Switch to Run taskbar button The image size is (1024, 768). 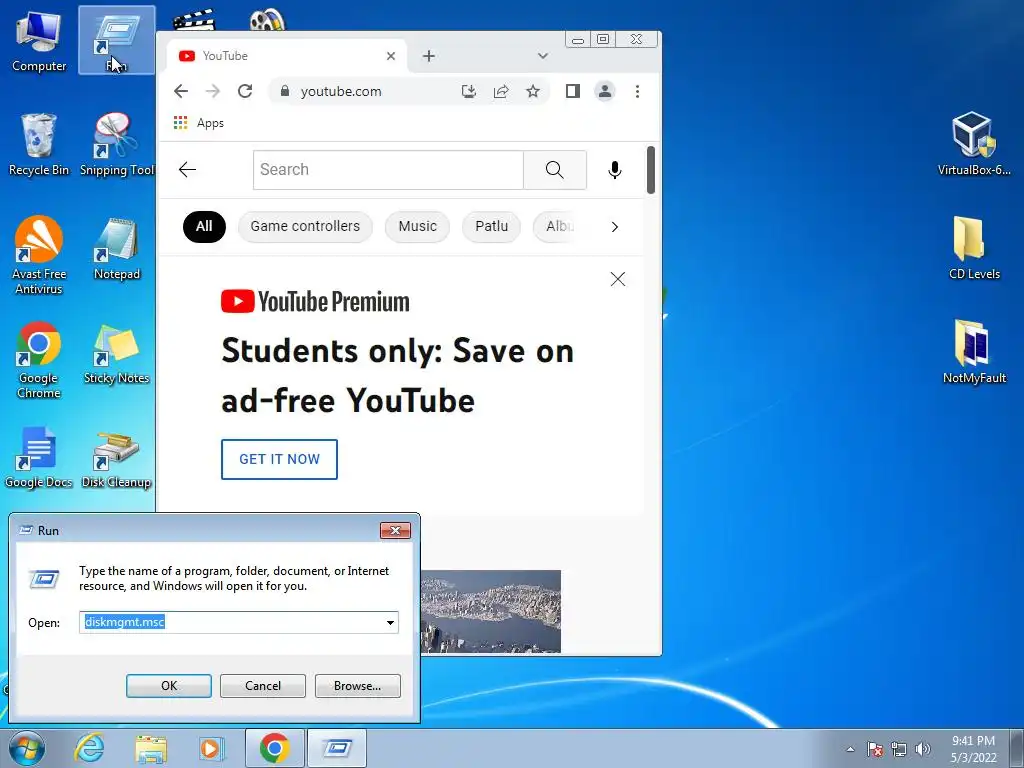(337, 748)
